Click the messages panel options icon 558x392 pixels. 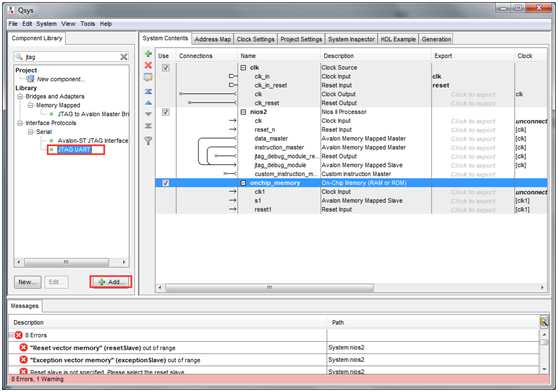click(x=544, y=322)
